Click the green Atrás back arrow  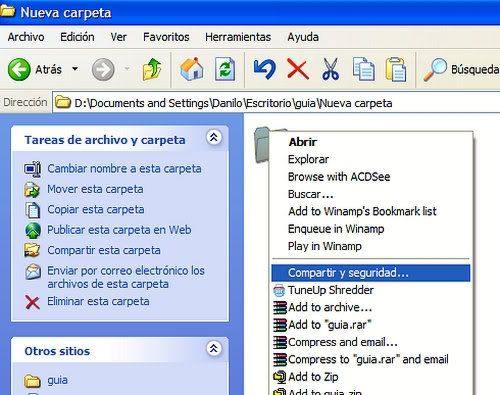pos(19,69)
